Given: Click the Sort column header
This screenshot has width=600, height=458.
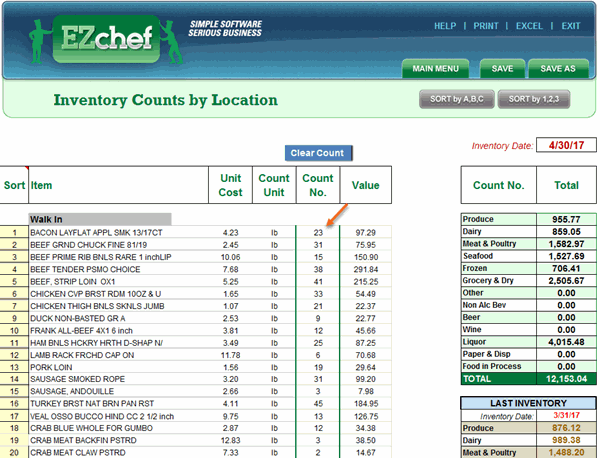Looking at the screenshot, I should tap(14, 185).
